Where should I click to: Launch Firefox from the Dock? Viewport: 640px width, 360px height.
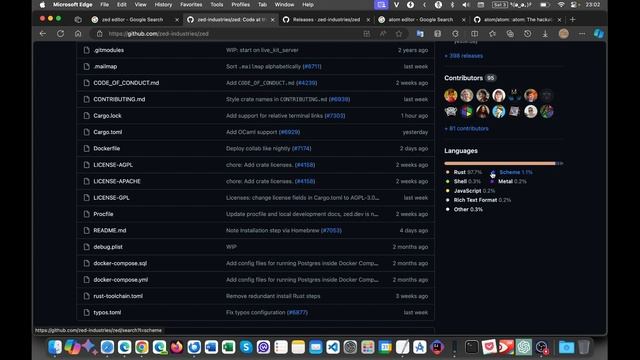[x=176, y=347]
